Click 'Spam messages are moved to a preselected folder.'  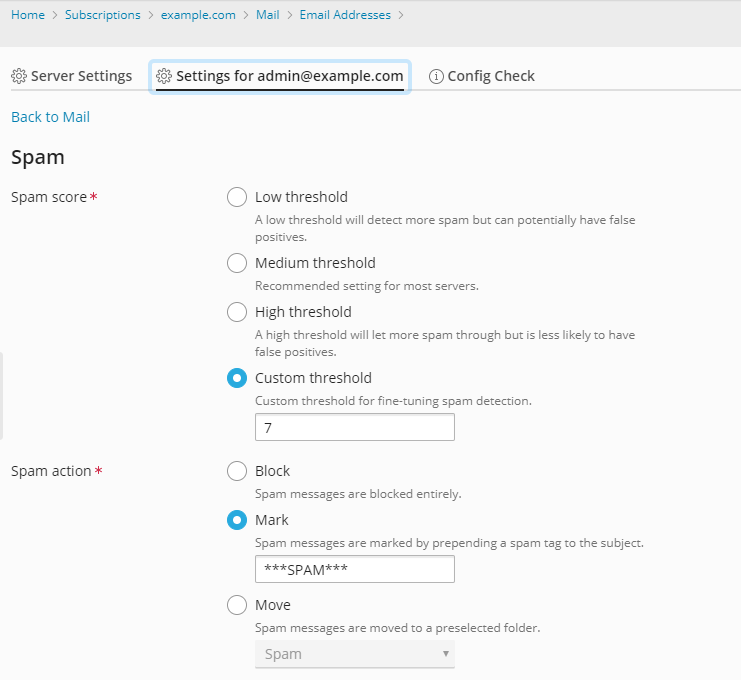397,628
